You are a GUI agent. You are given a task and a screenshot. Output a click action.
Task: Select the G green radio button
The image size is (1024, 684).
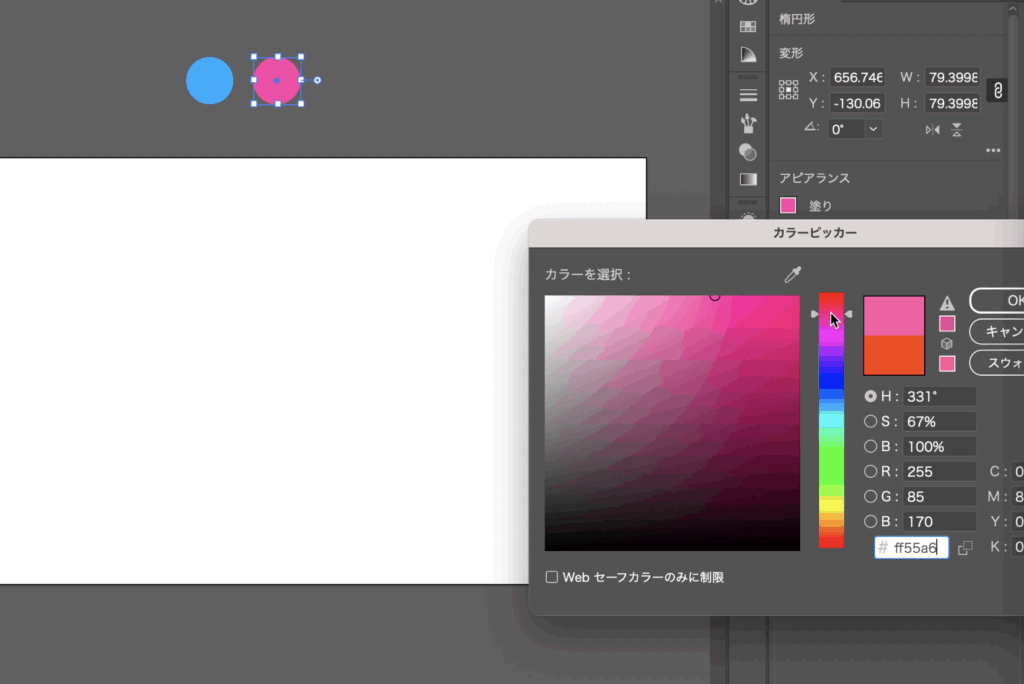[x=870, y=496]
